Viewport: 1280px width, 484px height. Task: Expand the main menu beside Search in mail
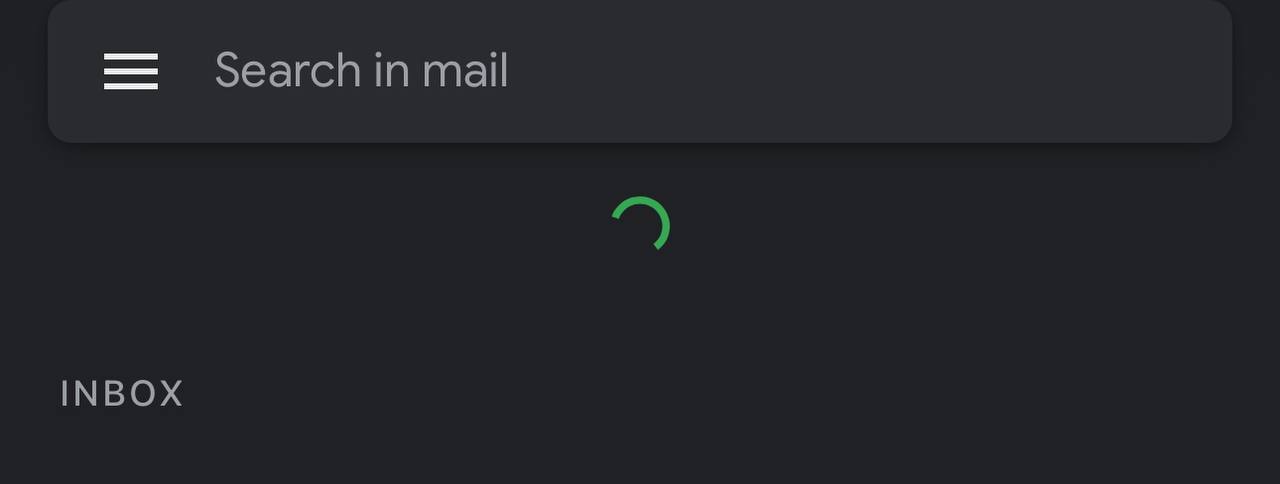(131, 71)
